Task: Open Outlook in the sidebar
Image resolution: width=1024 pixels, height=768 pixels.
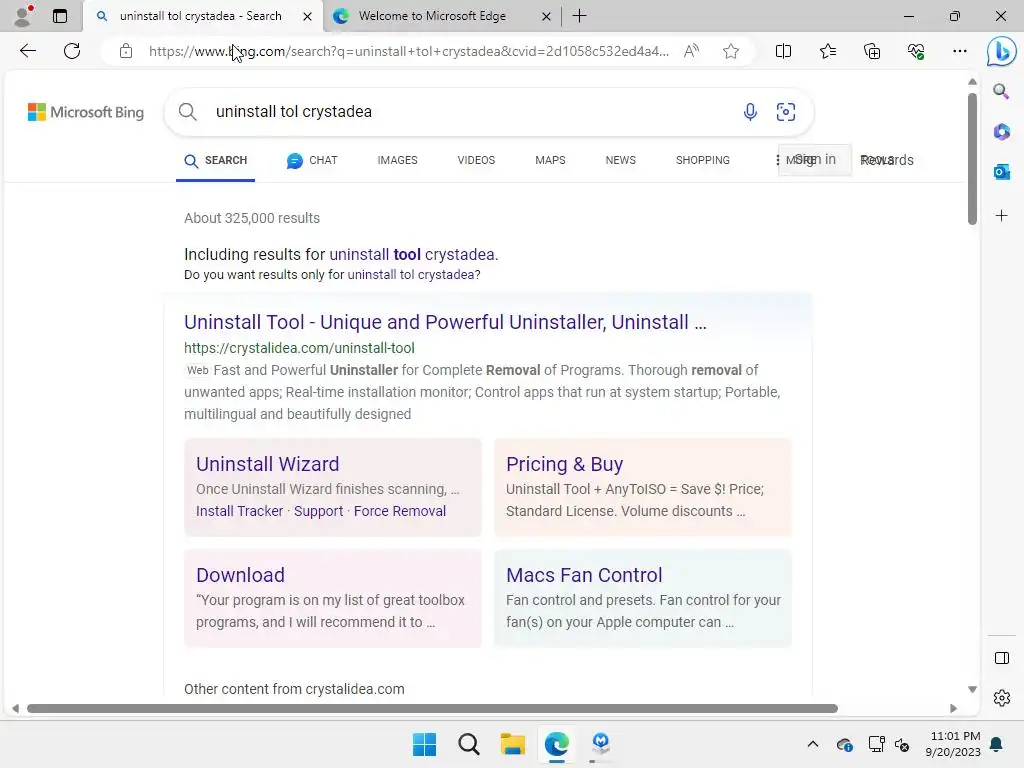Action: [x=1001, y=172]
